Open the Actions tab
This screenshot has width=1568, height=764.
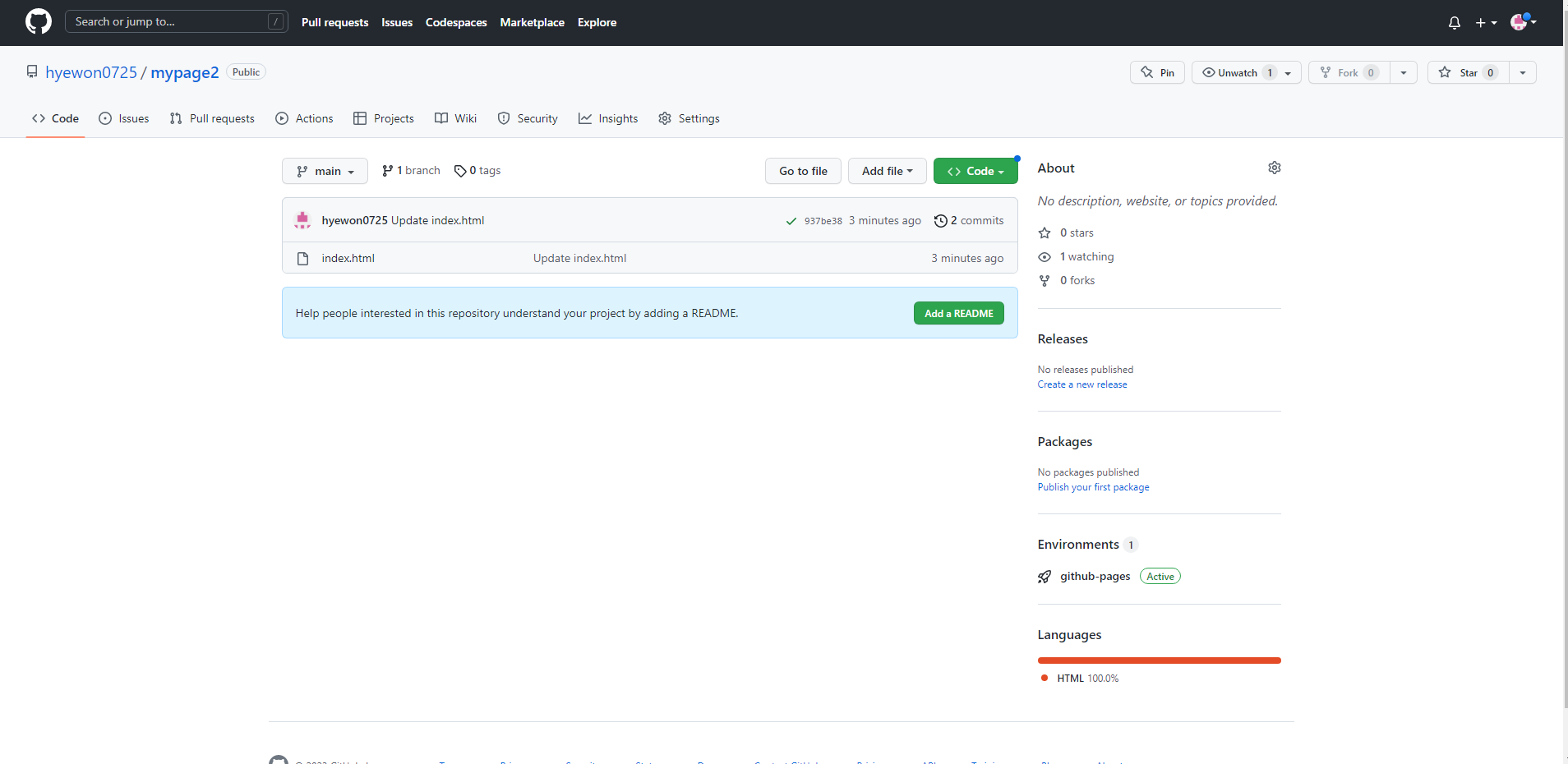[x=304, y=118]
